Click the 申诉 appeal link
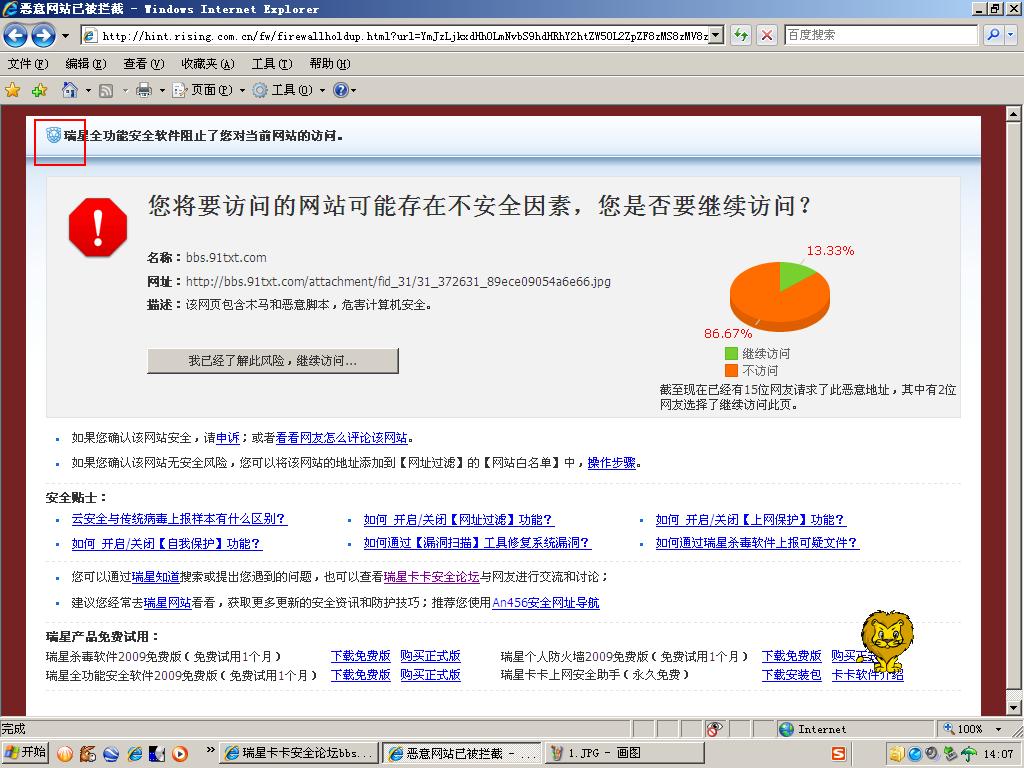Image resolution: width=1024 pixels, height=768 pixels. click(228, 438)
